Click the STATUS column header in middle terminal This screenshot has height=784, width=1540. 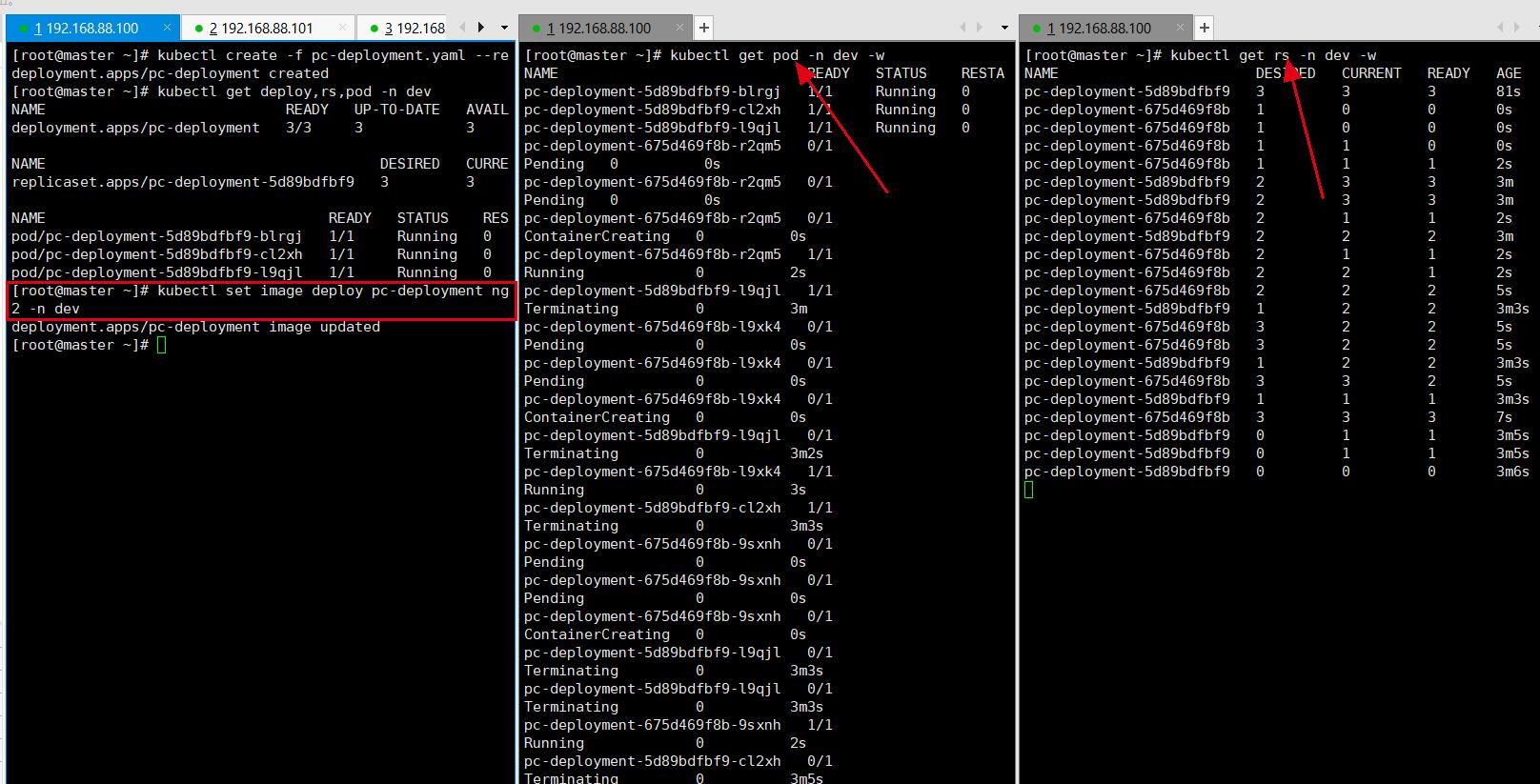[x=901, y=73]
